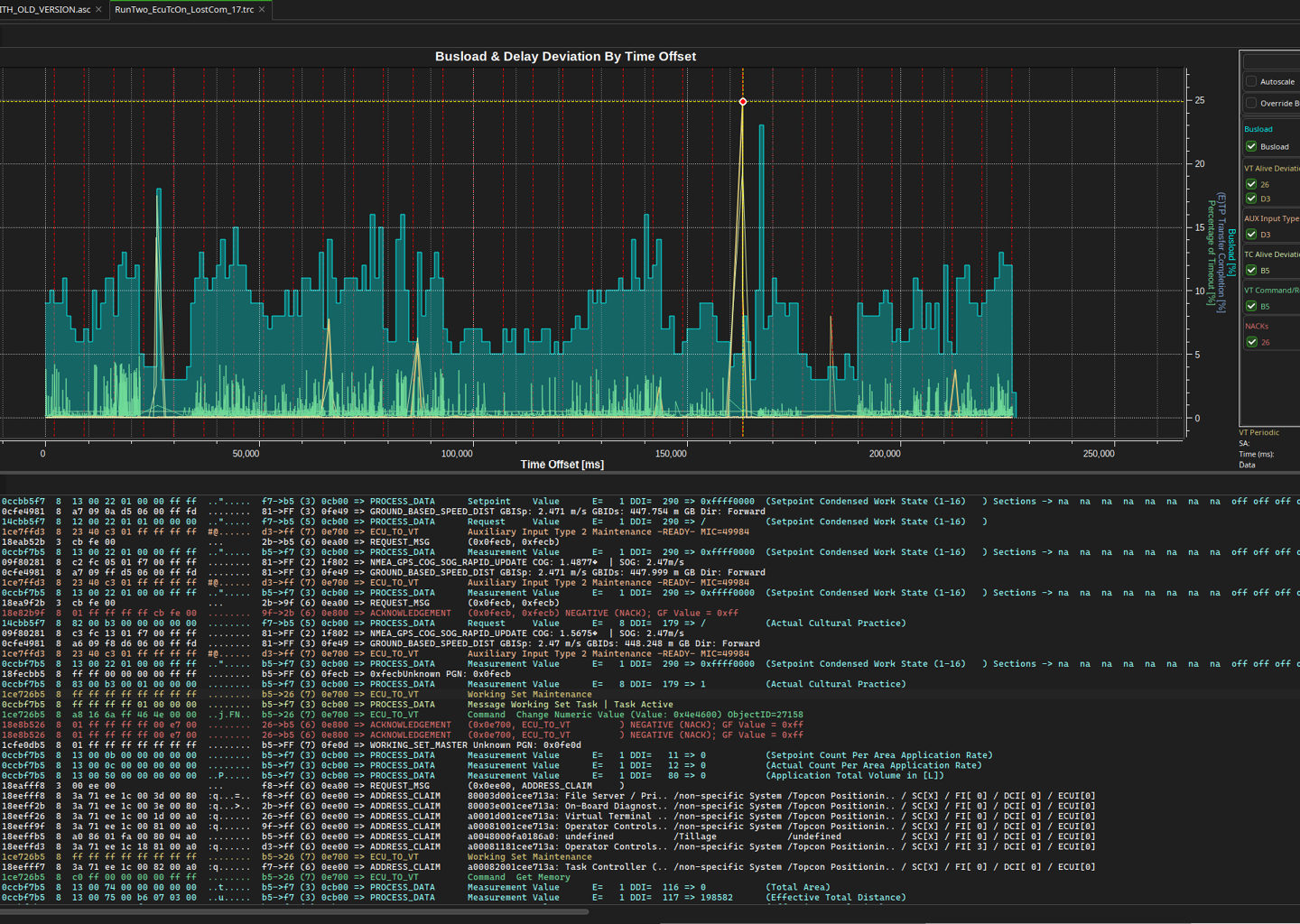Image resolution: width=1300 pixels, height=924 pixels.
Task: Toggle VT Alive Deviation checkbox 26
Action: pos(1251,184)
